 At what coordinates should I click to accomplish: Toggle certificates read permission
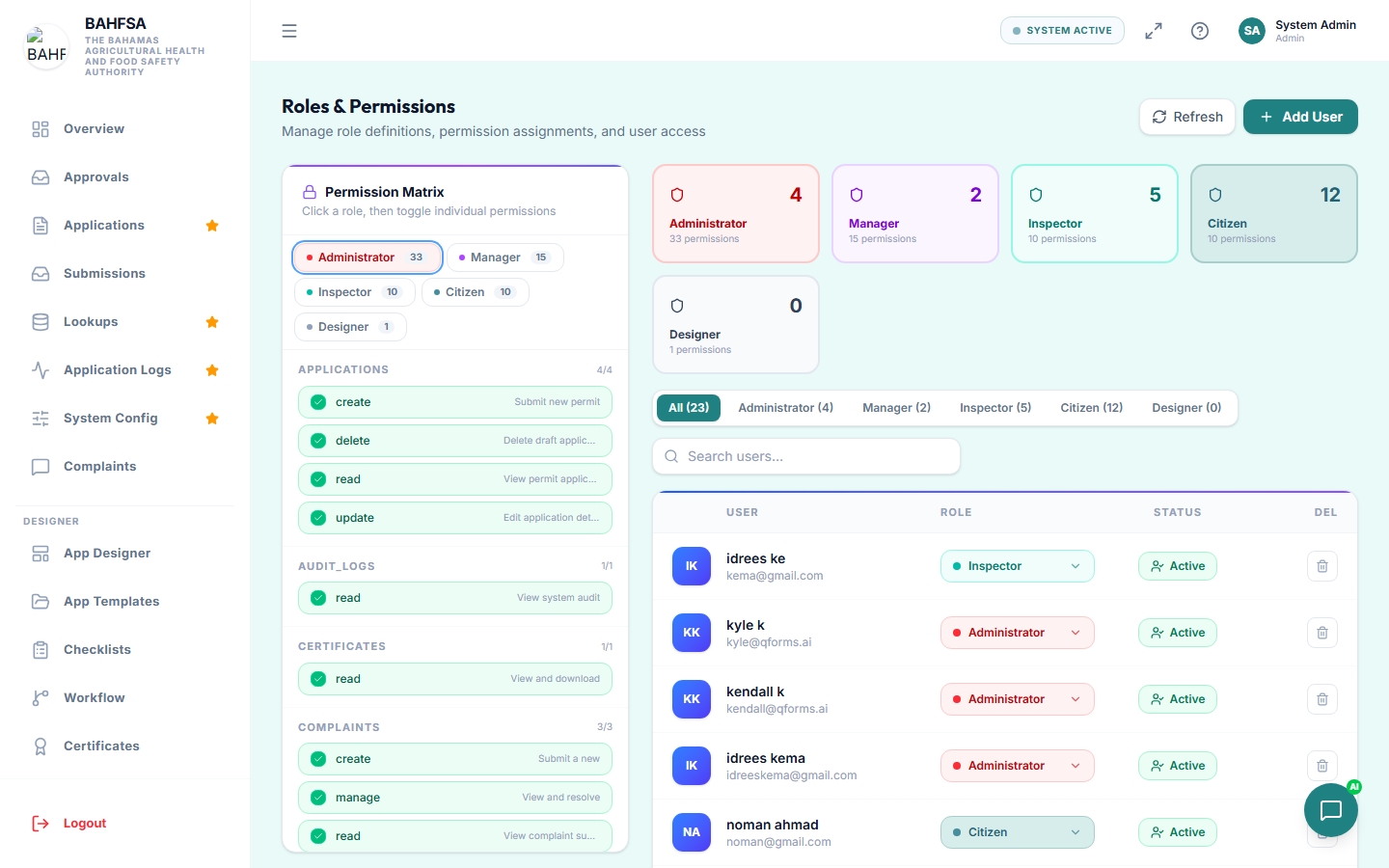tap(455, 679)
